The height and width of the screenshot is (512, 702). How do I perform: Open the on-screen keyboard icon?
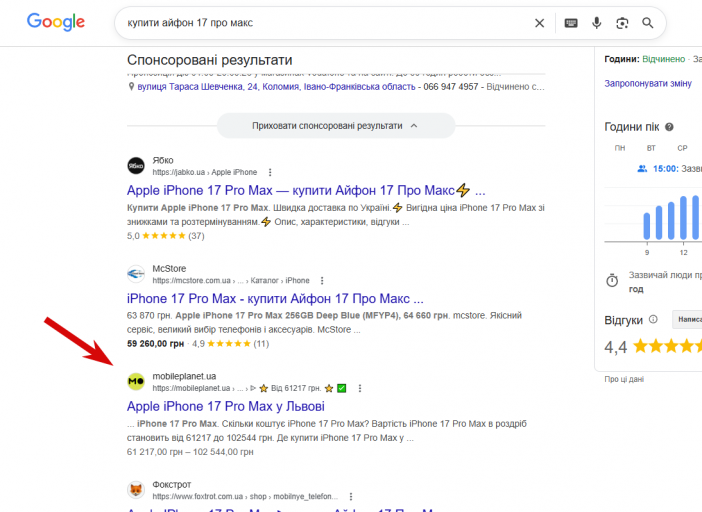point(571,23)
